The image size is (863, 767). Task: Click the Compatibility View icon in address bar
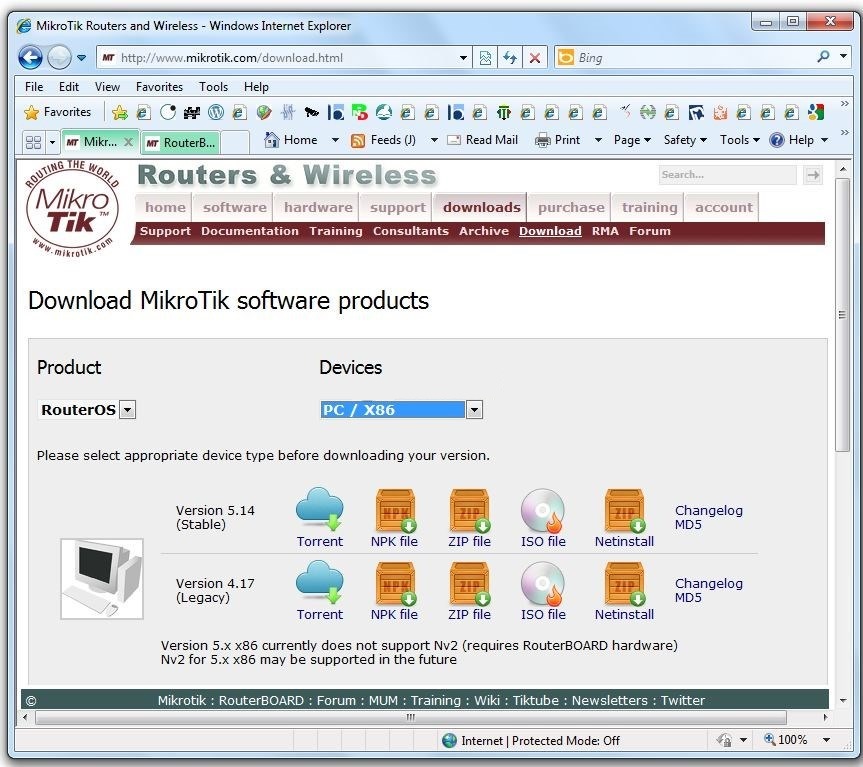coord(485,58)
